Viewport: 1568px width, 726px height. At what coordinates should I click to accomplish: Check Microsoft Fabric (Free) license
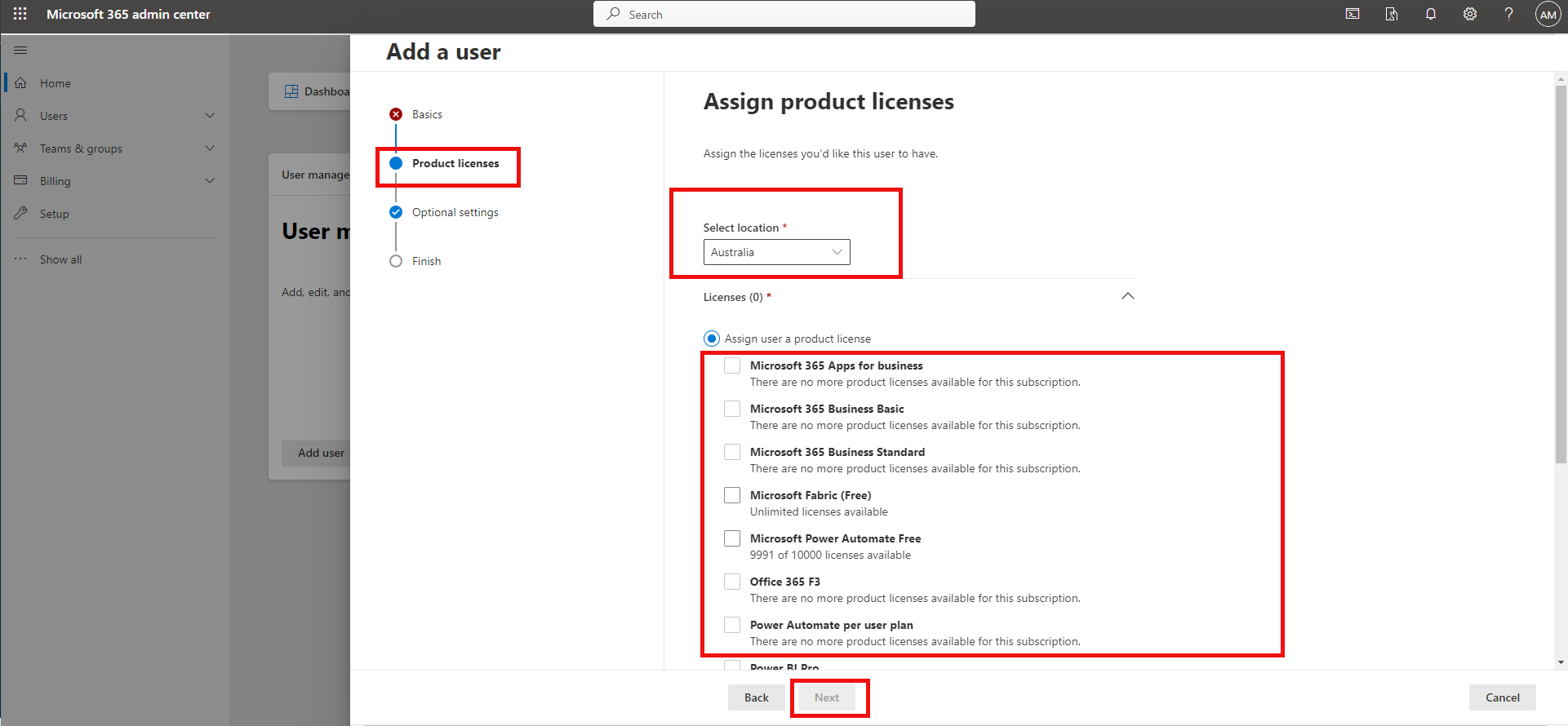click(732, 495)
